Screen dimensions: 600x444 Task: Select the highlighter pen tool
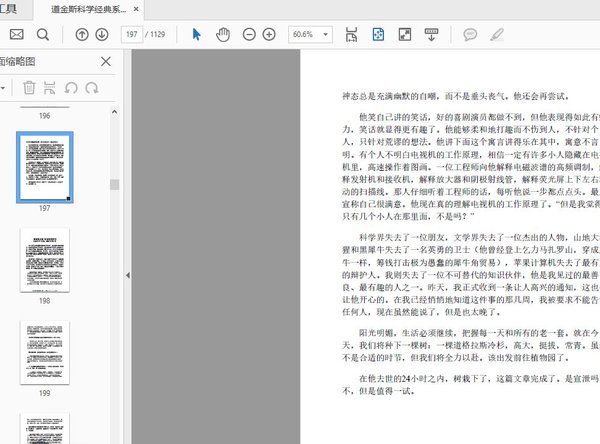tap(496, 35)
